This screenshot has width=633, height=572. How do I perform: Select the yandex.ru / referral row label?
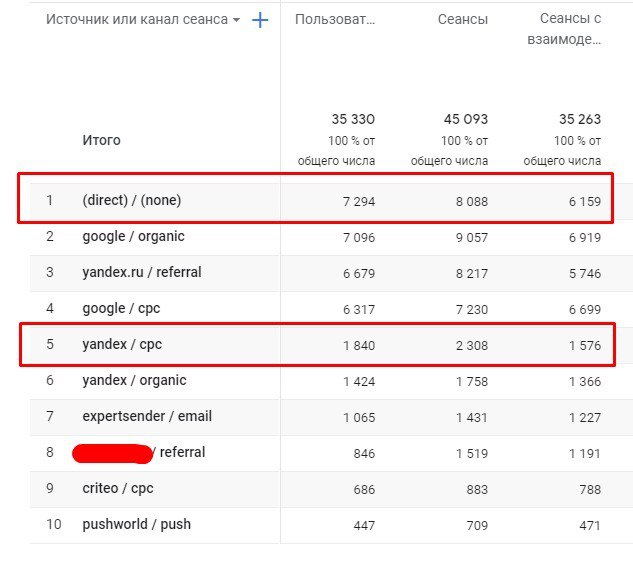click(x=142, y=272)
